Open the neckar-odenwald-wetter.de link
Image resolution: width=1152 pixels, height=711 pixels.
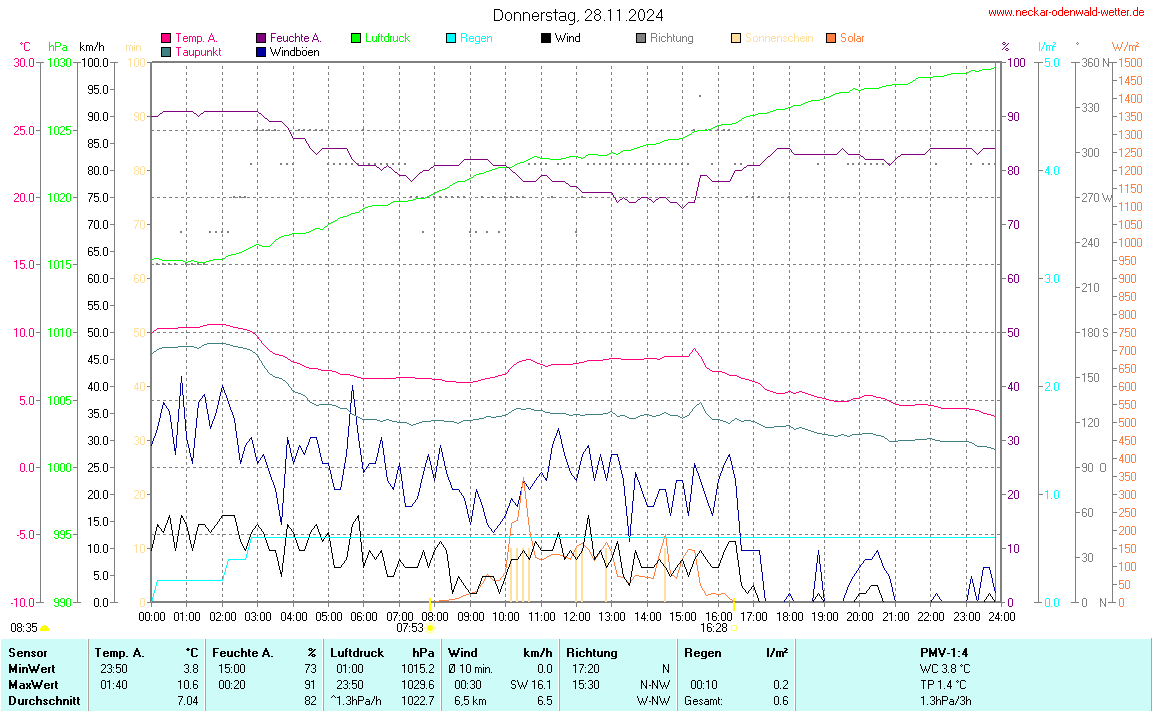coord(1066,13)
